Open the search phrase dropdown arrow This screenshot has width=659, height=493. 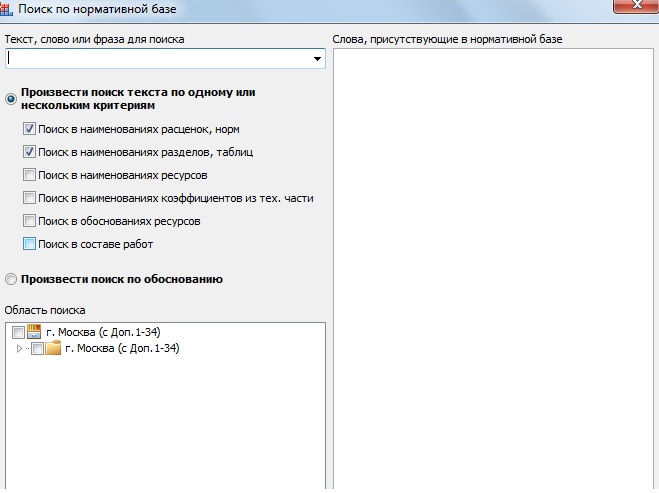pos(317,60)
